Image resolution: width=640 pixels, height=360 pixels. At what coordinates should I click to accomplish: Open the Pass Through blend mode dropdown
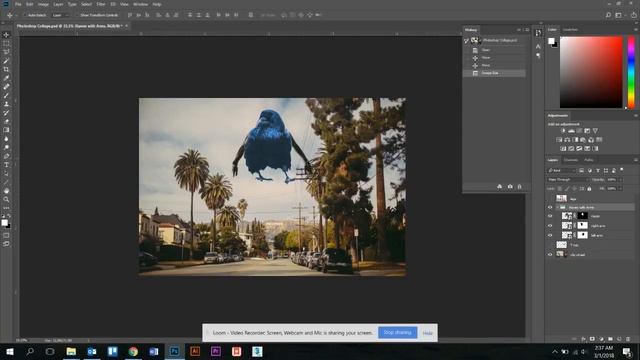[568, 180]
